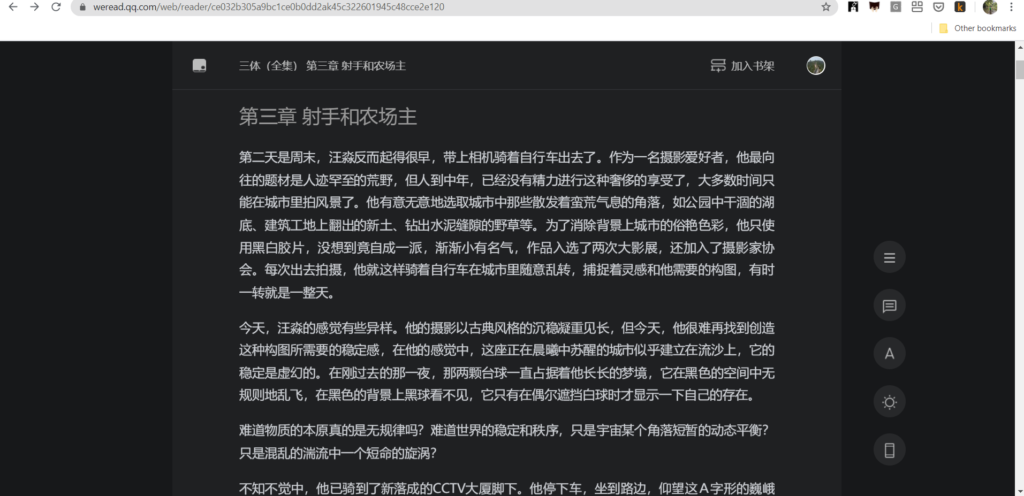Go forward in browser history
Screen dimensions: 1024x496
[35, 7]
